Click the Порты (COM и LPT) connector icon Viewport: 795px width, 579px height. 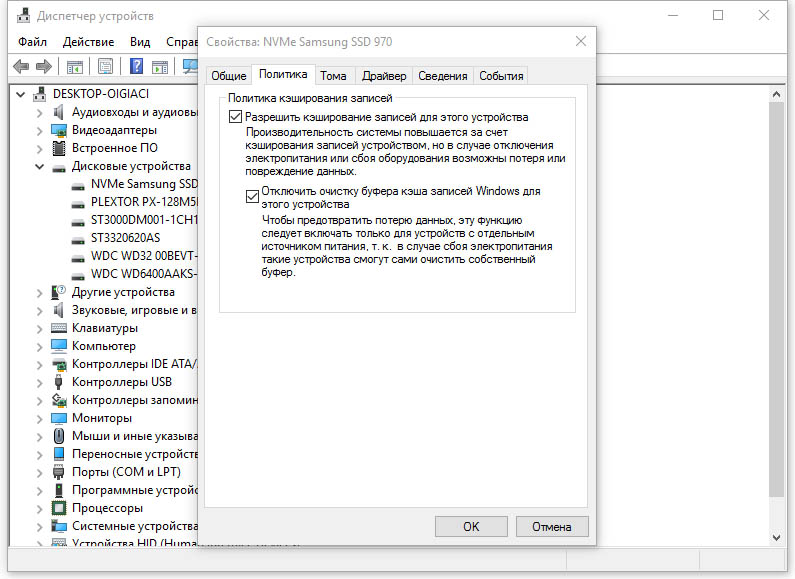pyautogui.click(x=60, y=472)
